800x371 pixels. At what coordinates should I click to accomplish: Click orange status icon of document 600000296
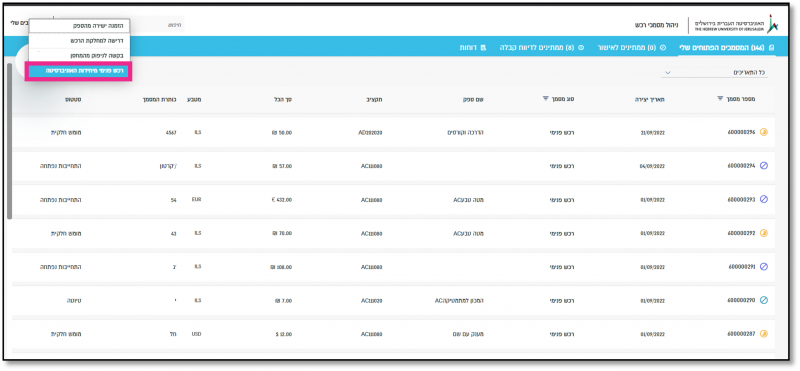764,132
